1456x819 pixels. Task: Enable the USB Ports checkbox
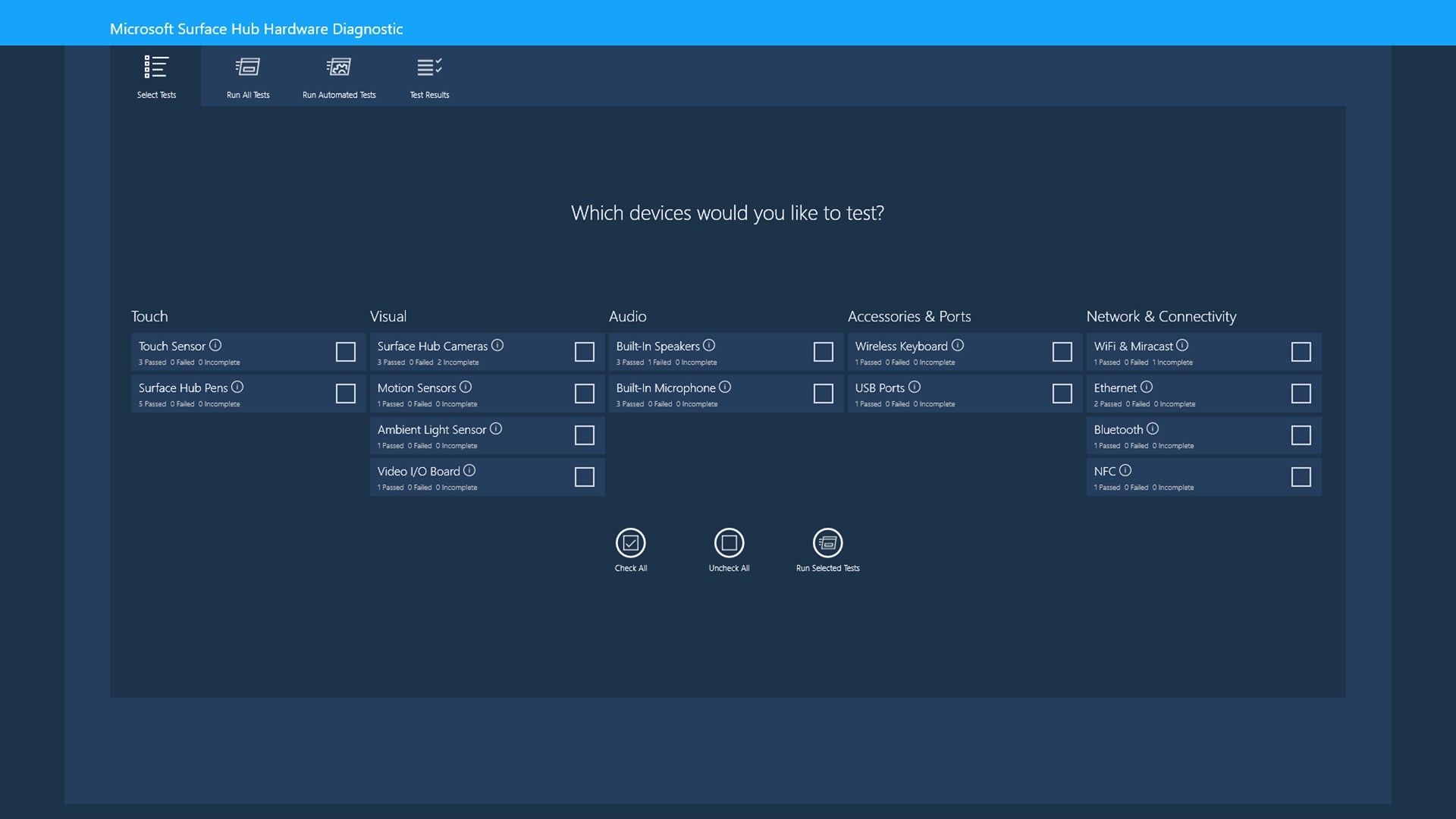(1062, 394)
